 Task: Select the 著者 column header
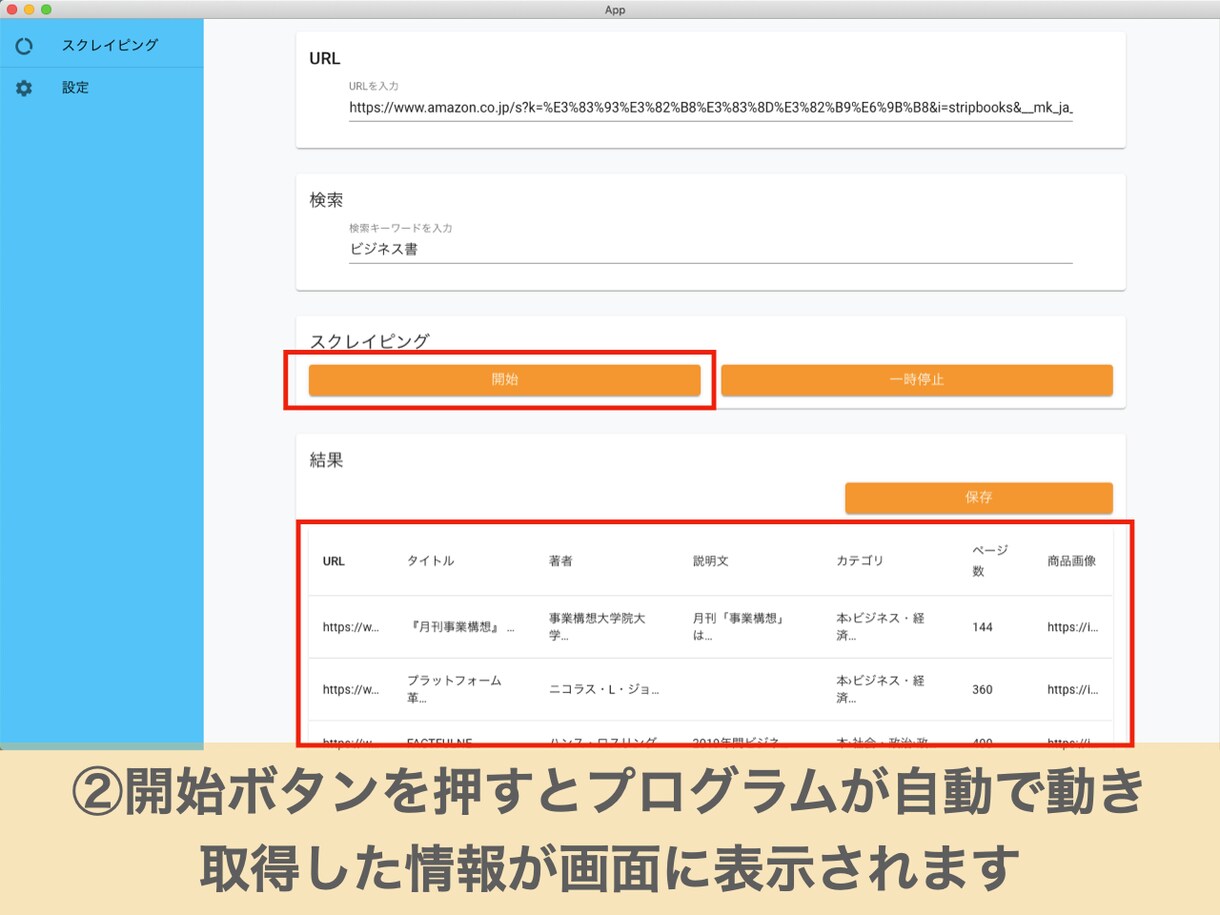pyautogui.click(x=560, y=561)
